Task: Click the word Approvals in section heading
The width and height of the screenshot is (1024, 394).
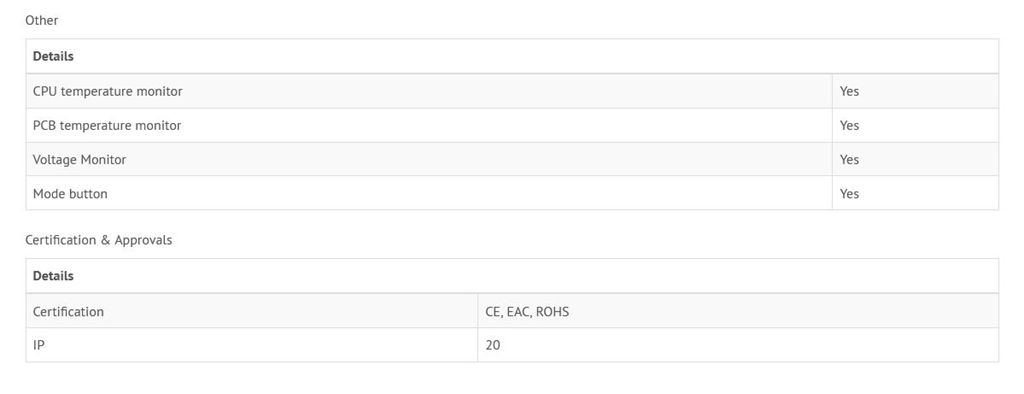Action: (144, 240)
